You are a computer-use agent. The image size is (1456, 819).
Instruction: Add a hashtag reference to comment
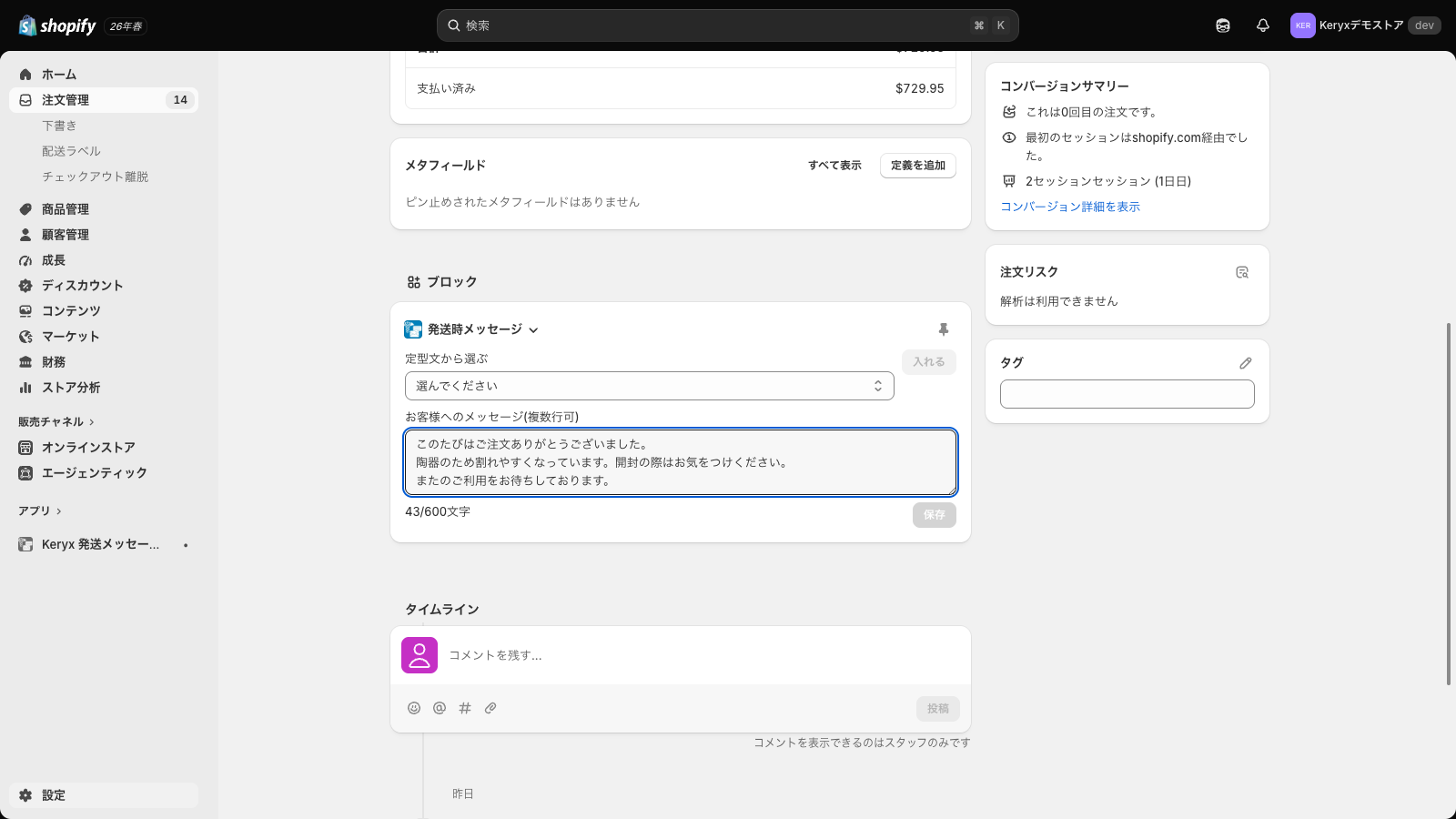[465, 708]
